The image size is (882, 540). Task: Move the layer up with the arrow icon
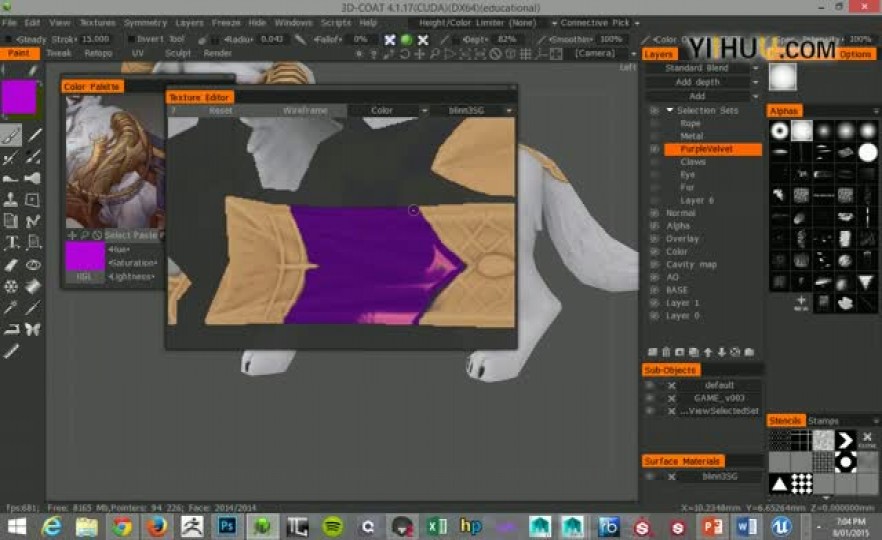pyautogui.click(x=708, y=352)
